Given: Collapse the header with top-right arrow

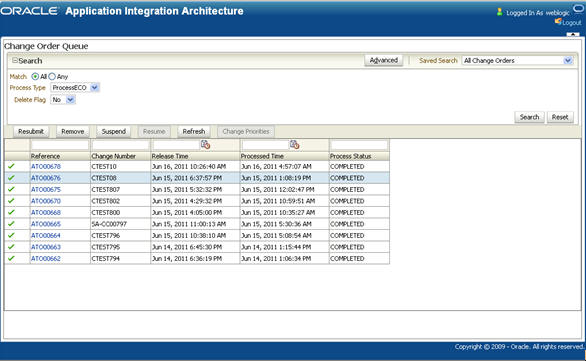Looking at the screenshot, I should (x=573, y=34).
